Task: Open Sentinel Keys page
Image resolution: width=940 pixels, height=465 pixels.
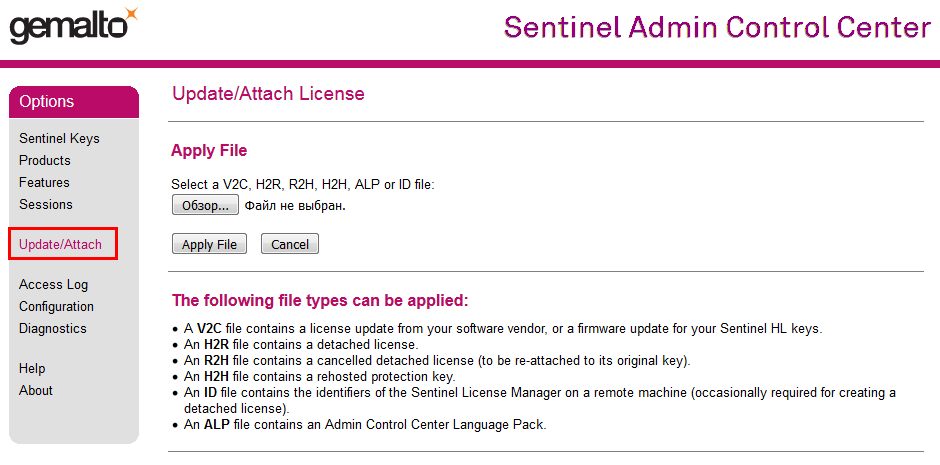Action: point(59,138)
